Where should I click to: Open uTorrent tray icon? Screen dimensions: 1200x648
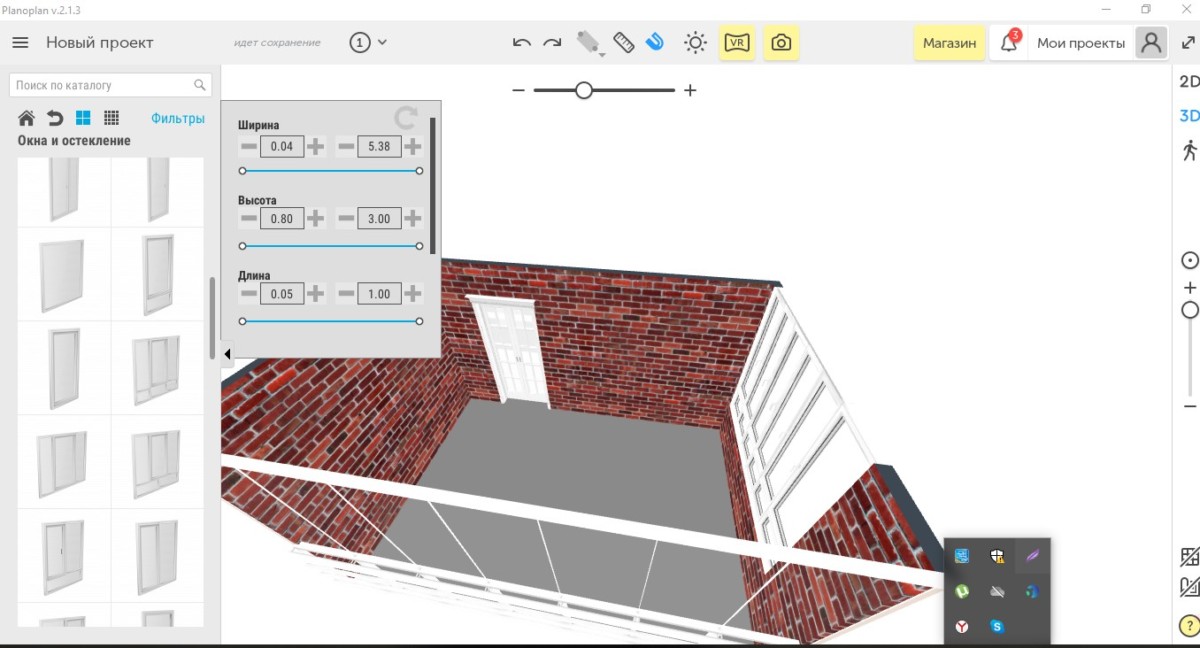coord(962,591)
